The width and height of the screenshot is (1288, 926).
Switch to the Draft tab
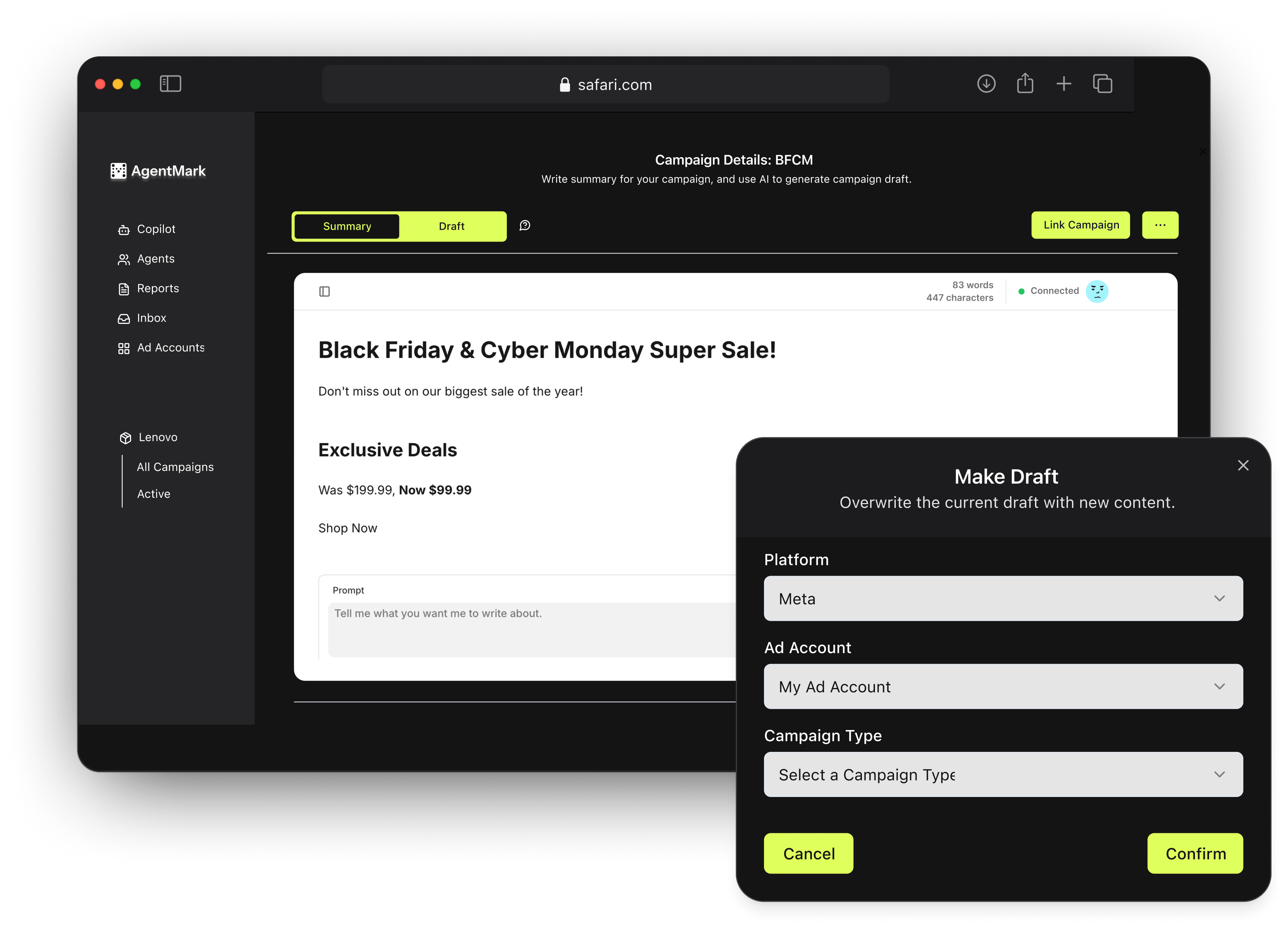pyautogui.click(x=451, y=226)
